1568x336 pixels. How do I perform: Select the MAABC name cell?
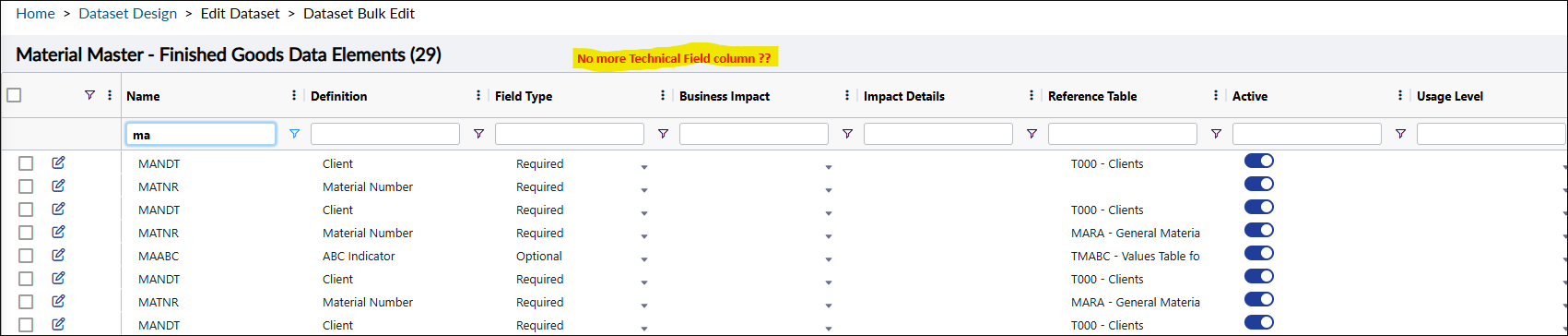coord(159,256)
